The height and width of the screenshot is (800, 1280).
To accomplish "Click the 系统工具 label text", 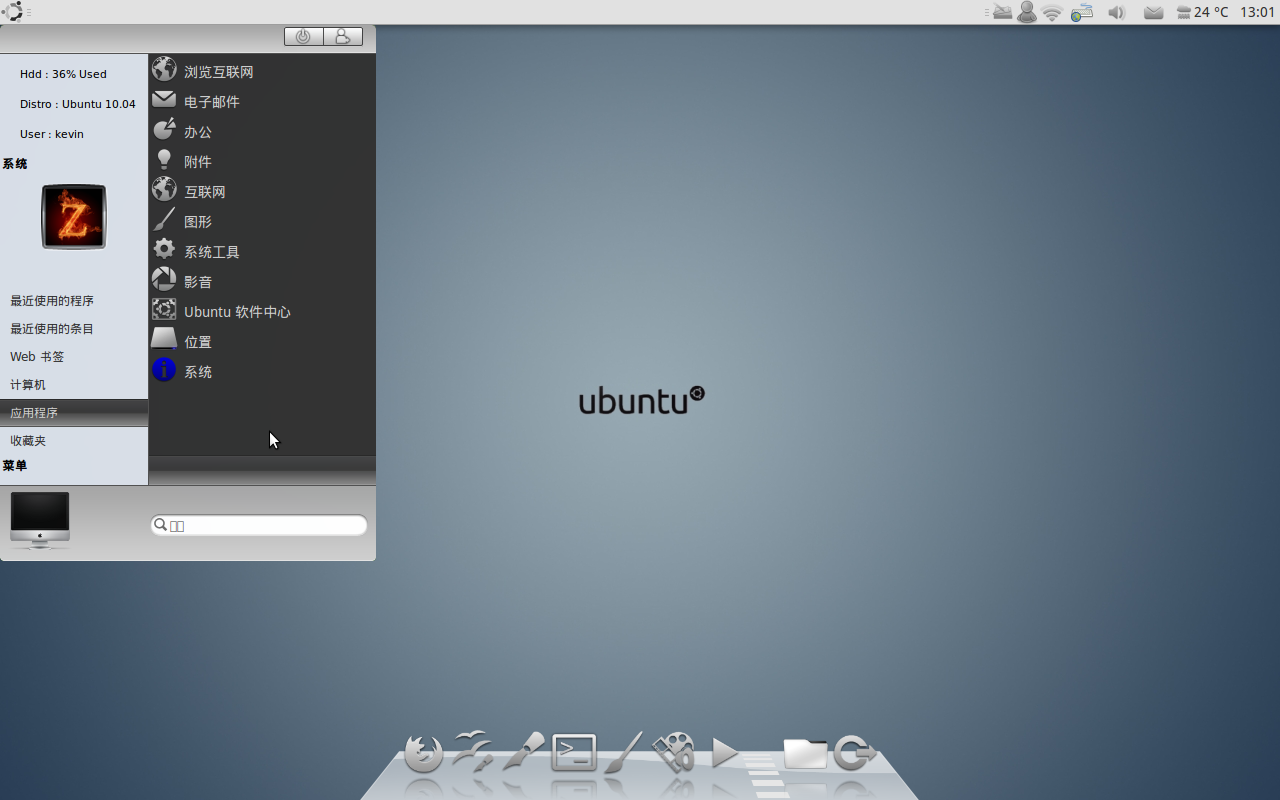I will click(x=212, y=252).
